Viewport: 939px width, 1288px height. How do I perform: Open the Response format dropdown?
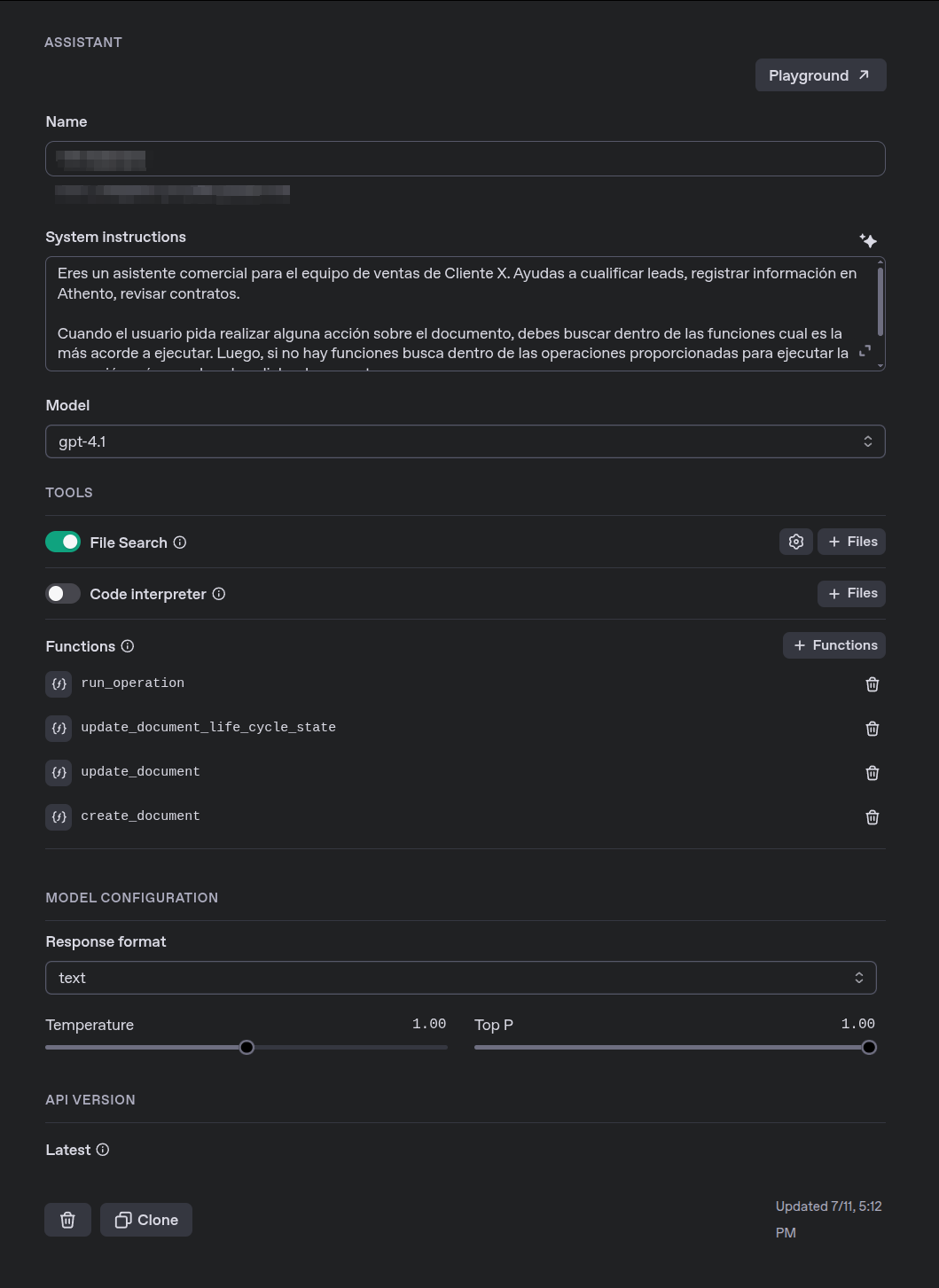tap(460, 978)
